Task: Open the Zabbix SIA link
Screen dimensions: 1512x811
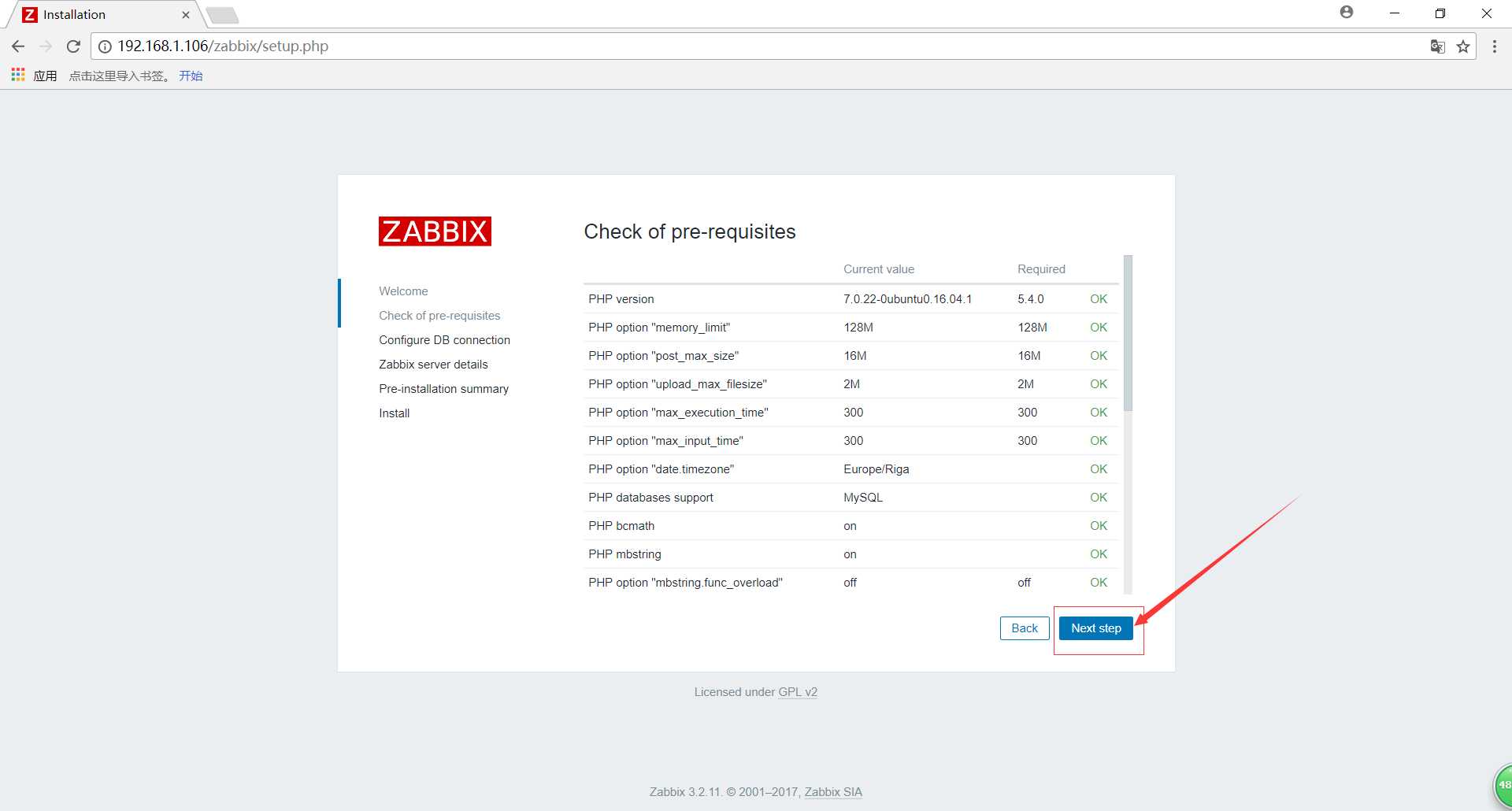Action: pos(833,792)
